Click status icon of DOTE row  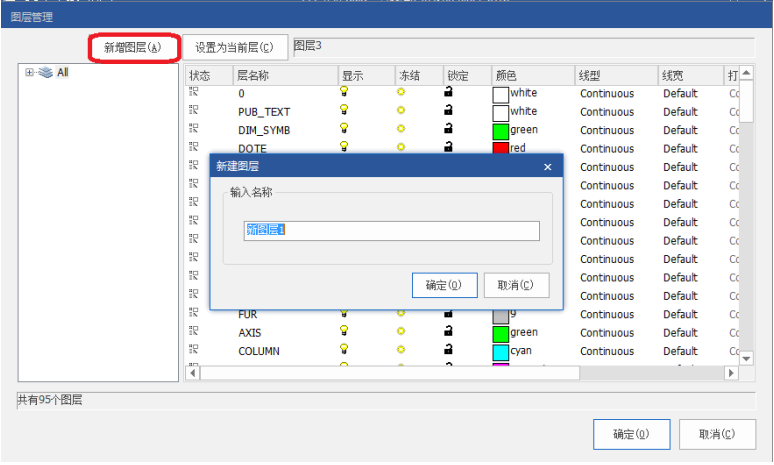point(194,147)
